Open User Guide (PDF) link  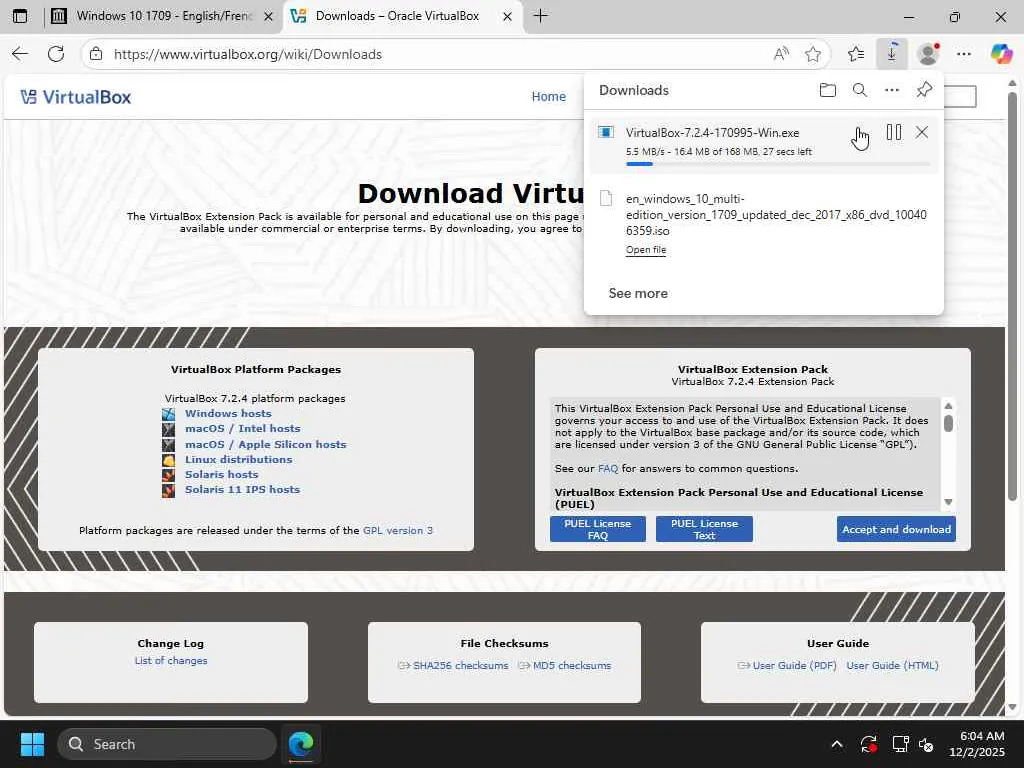tap(794, 665)
